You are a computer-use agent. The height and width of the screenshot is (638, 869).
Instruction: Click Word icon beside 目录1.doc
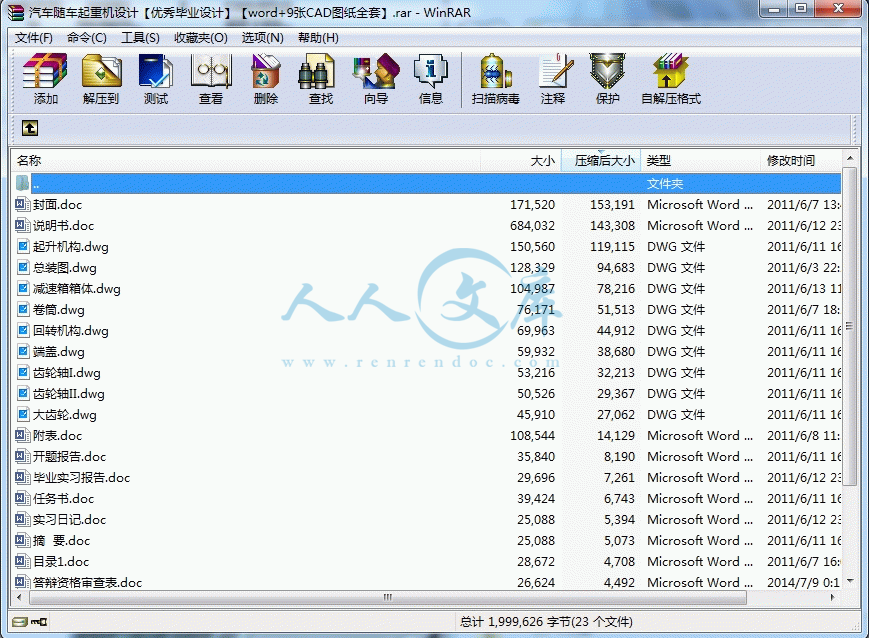22,562
